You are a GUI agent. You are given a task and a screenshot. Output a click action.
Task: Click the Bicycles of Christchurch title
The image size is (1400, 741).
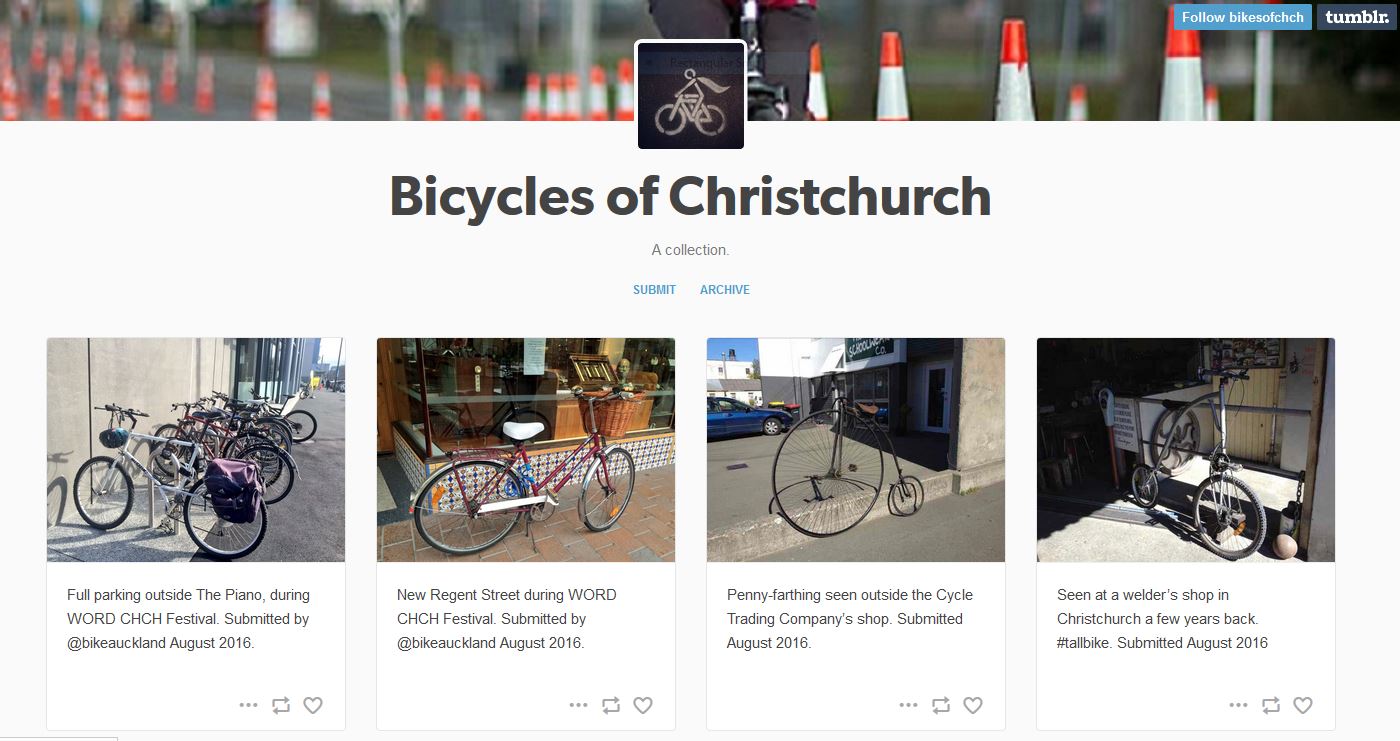(690, 196)
